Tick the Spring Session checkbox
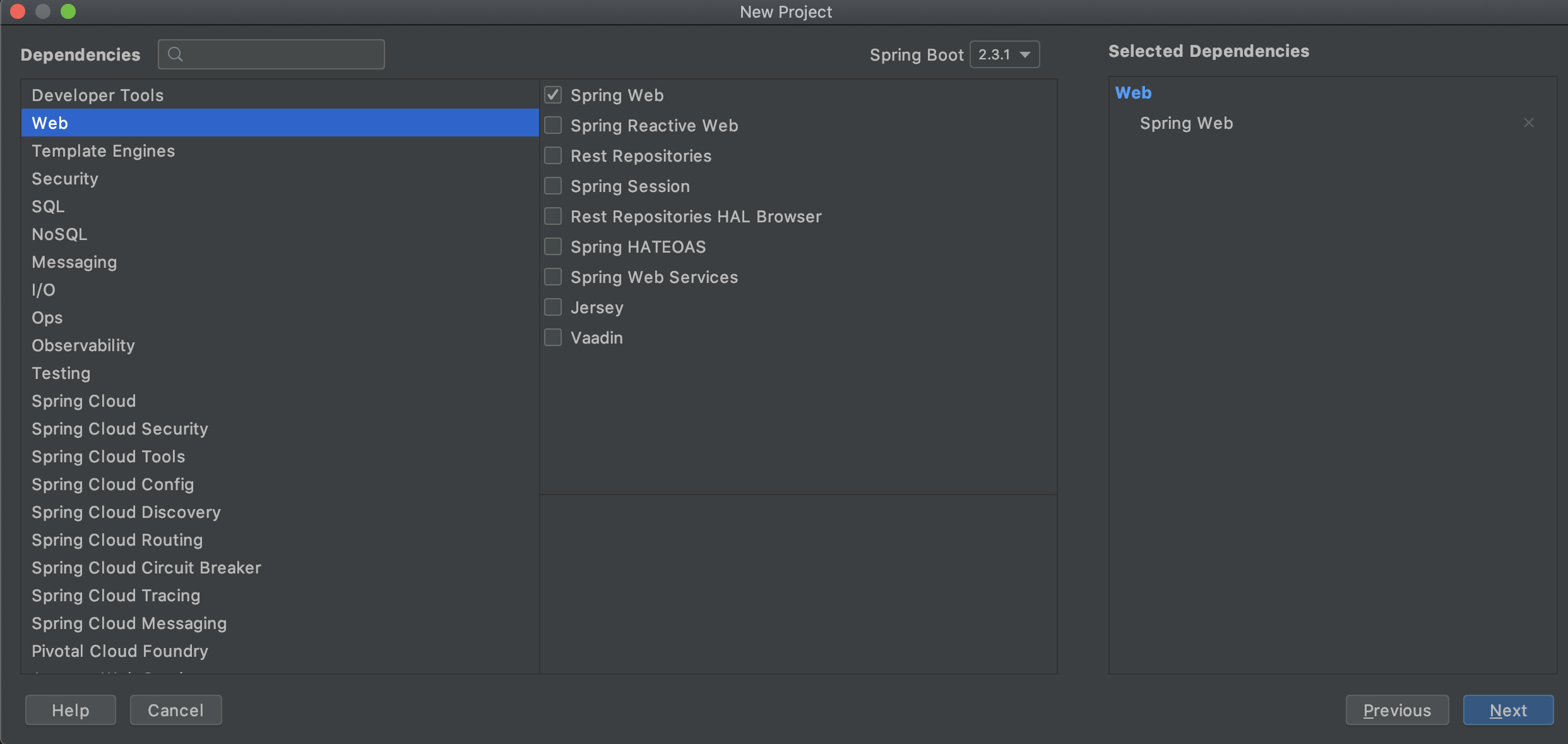1568x744 pixels. point(553,186)
